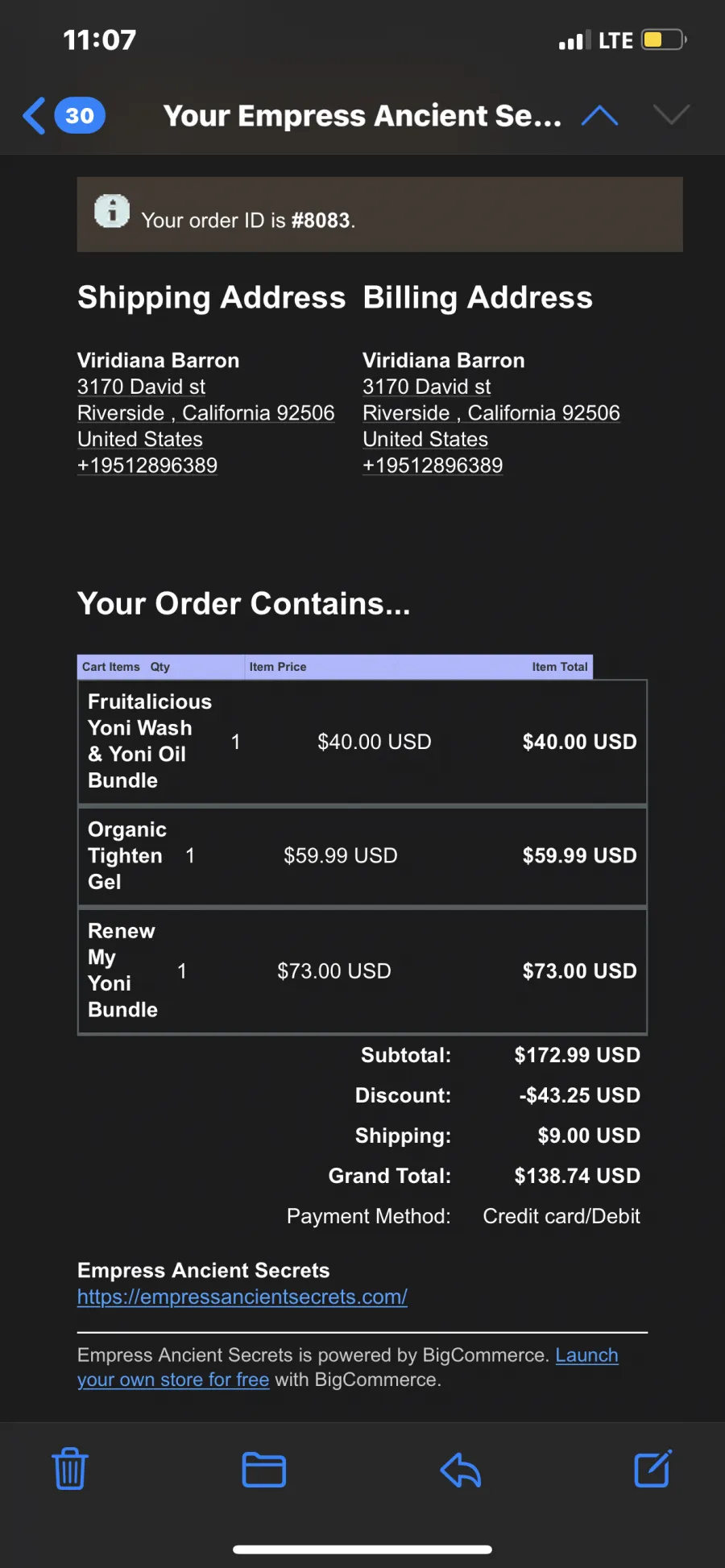The image size is (725, 1568).
Task: Tap billing address 3170 David st
Action: click(427, 387)
